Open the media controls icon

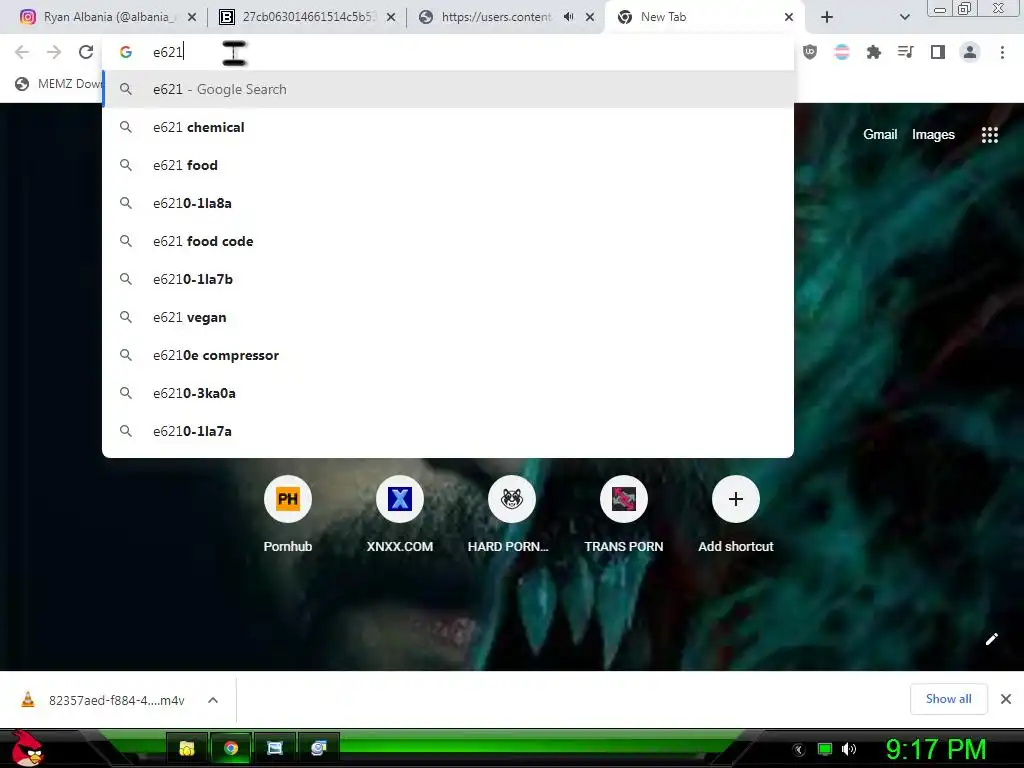[x=906, y=52]
